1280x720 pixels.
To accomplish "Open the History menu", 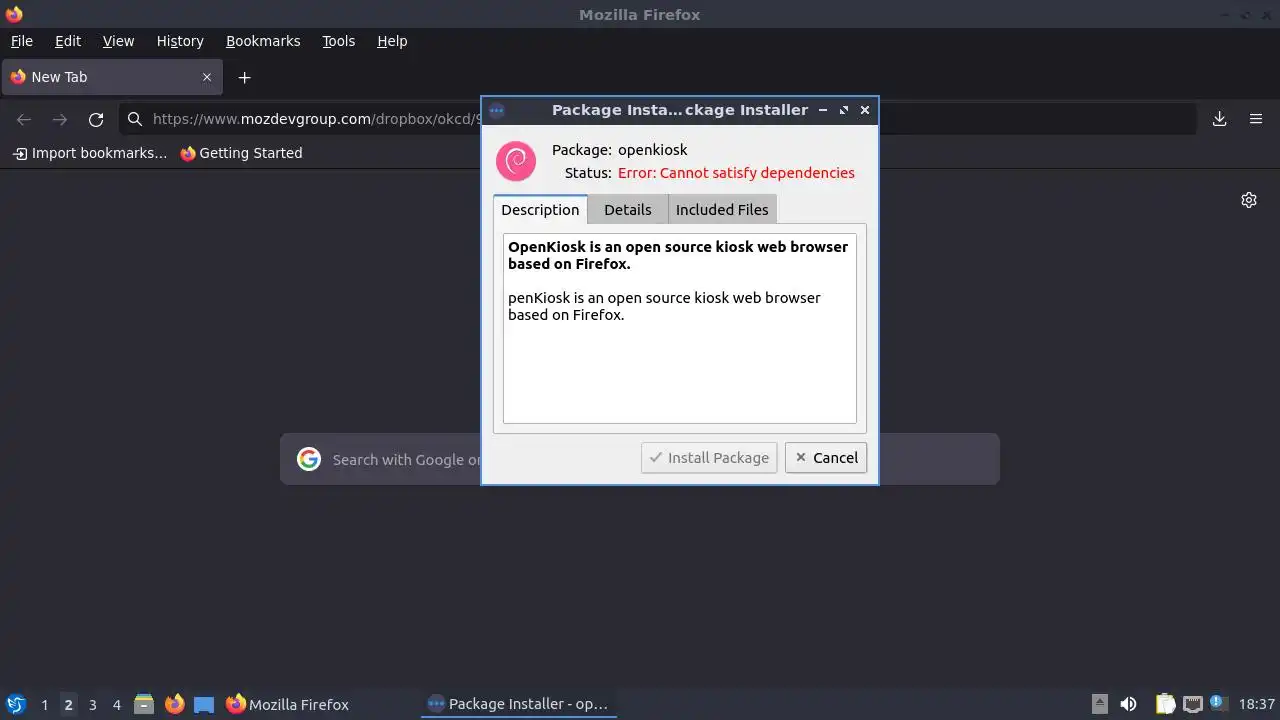I will [x=180, y=41].
